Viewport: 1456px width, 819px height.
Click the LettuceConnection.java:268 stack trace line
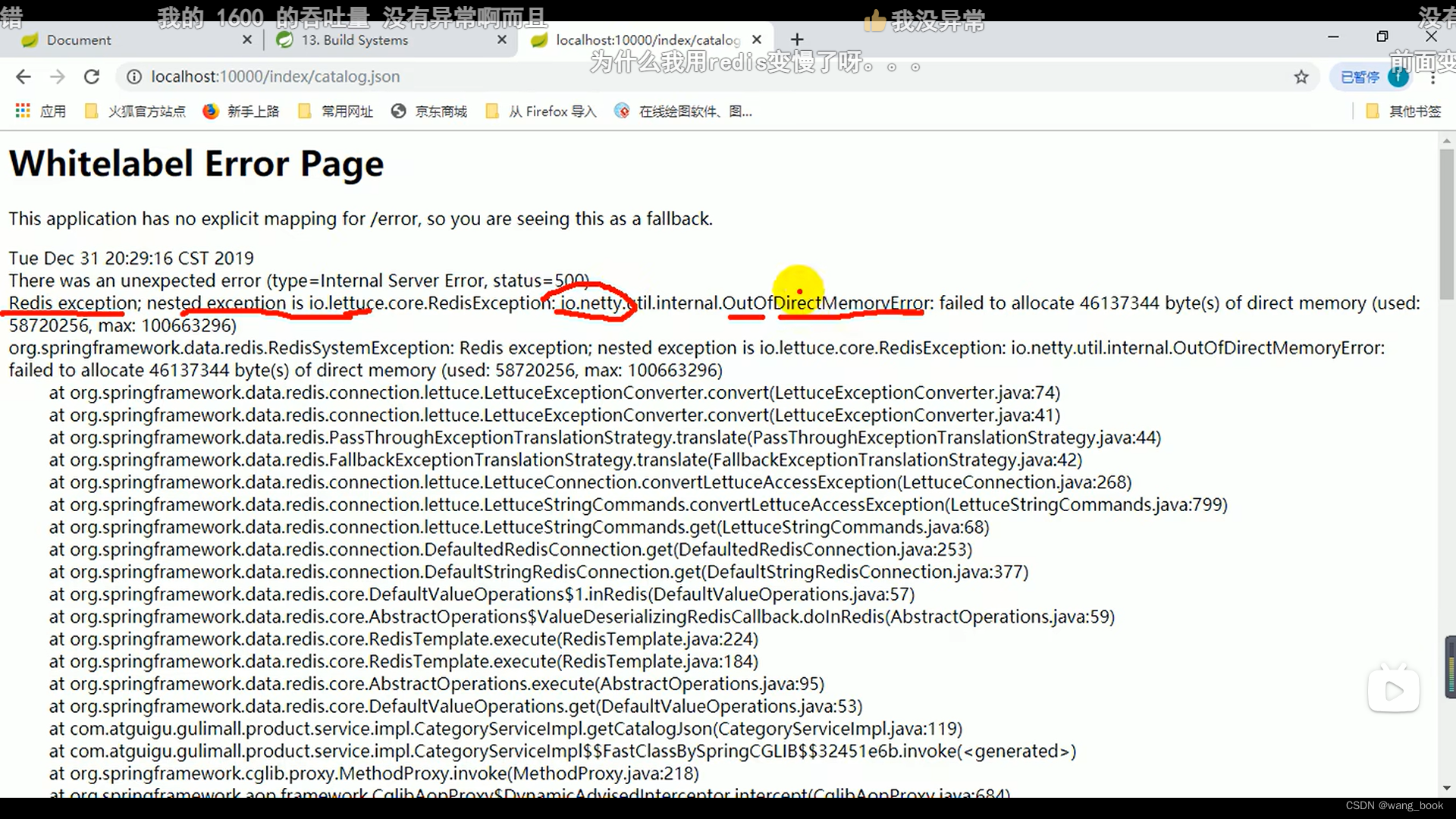point(591,482)
